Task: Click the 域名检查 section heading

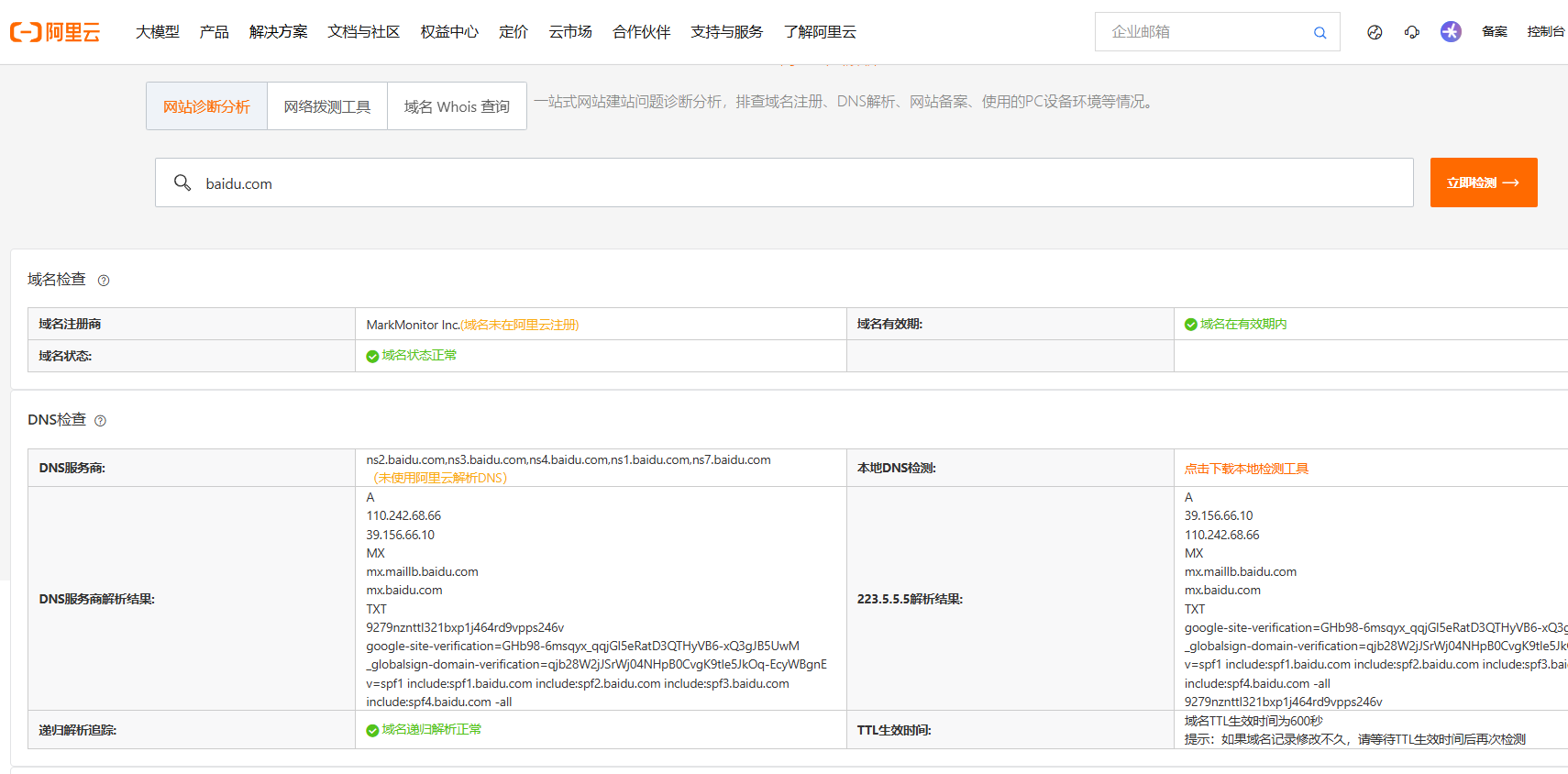Action: pyautogui.click(x=57, y=280)
